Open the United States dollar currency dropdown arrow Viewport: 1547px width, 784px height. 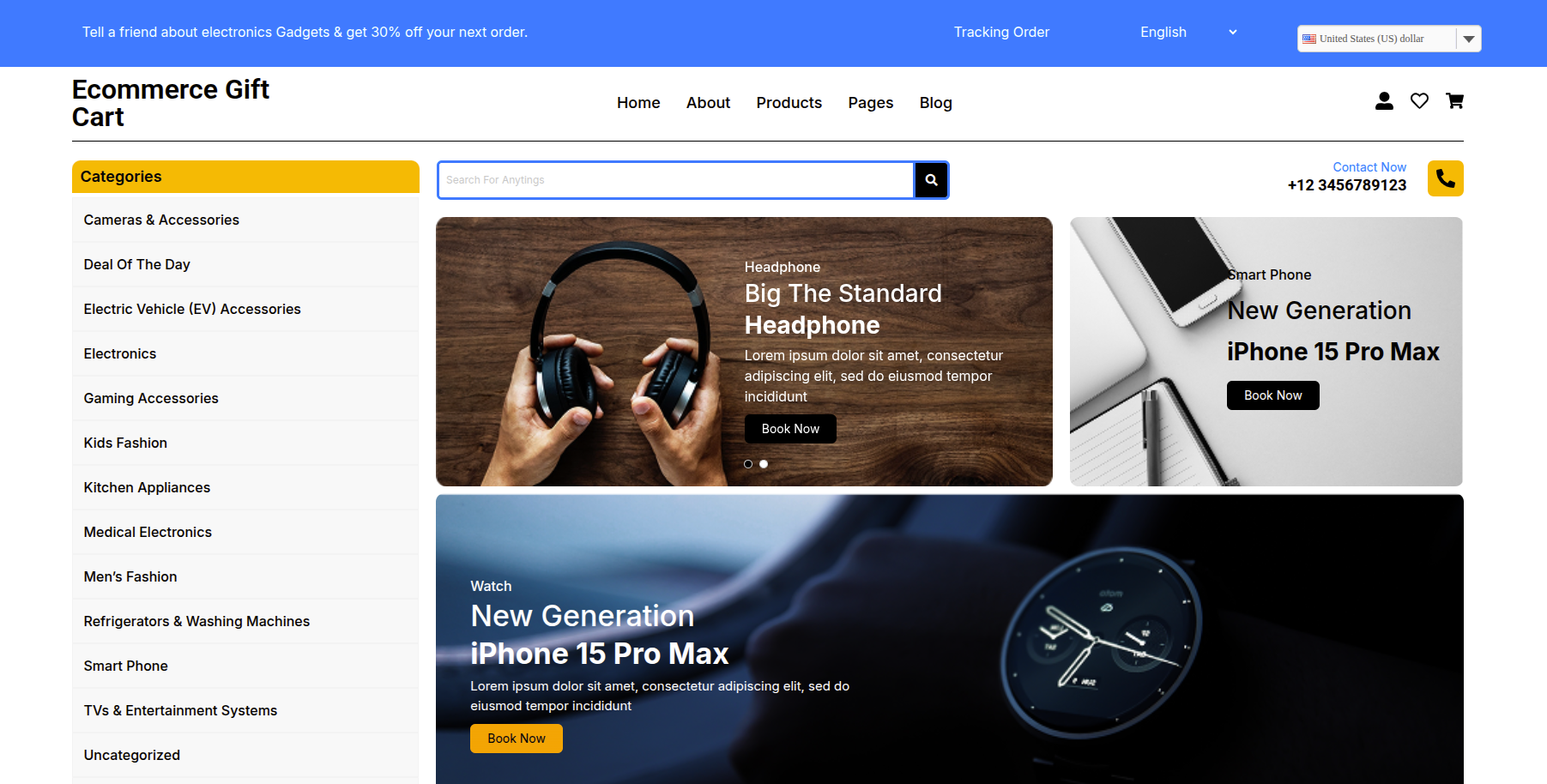[x=1468, y=39]
